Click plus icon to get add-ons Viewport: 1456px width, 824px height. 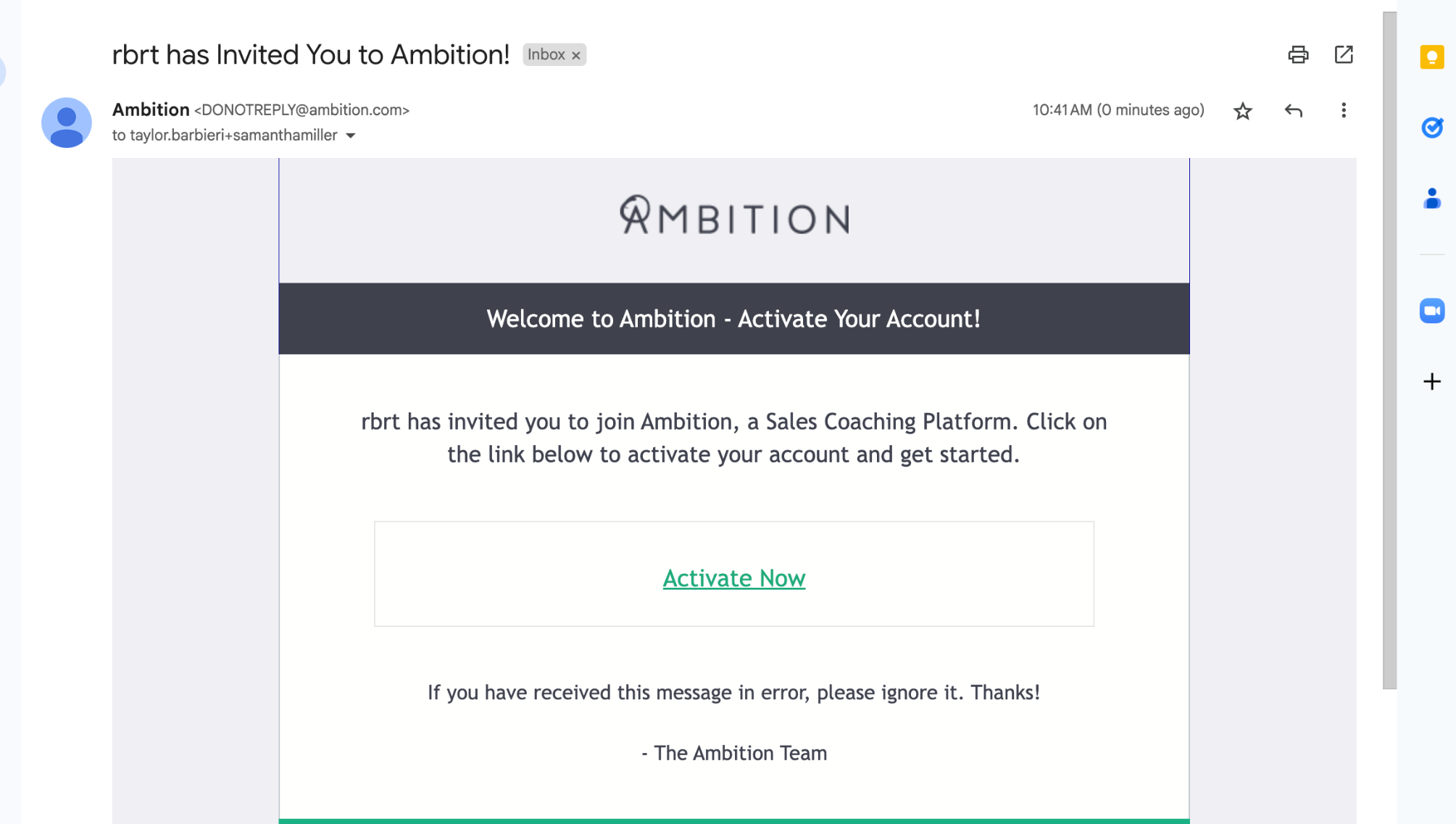(1432, 382)
